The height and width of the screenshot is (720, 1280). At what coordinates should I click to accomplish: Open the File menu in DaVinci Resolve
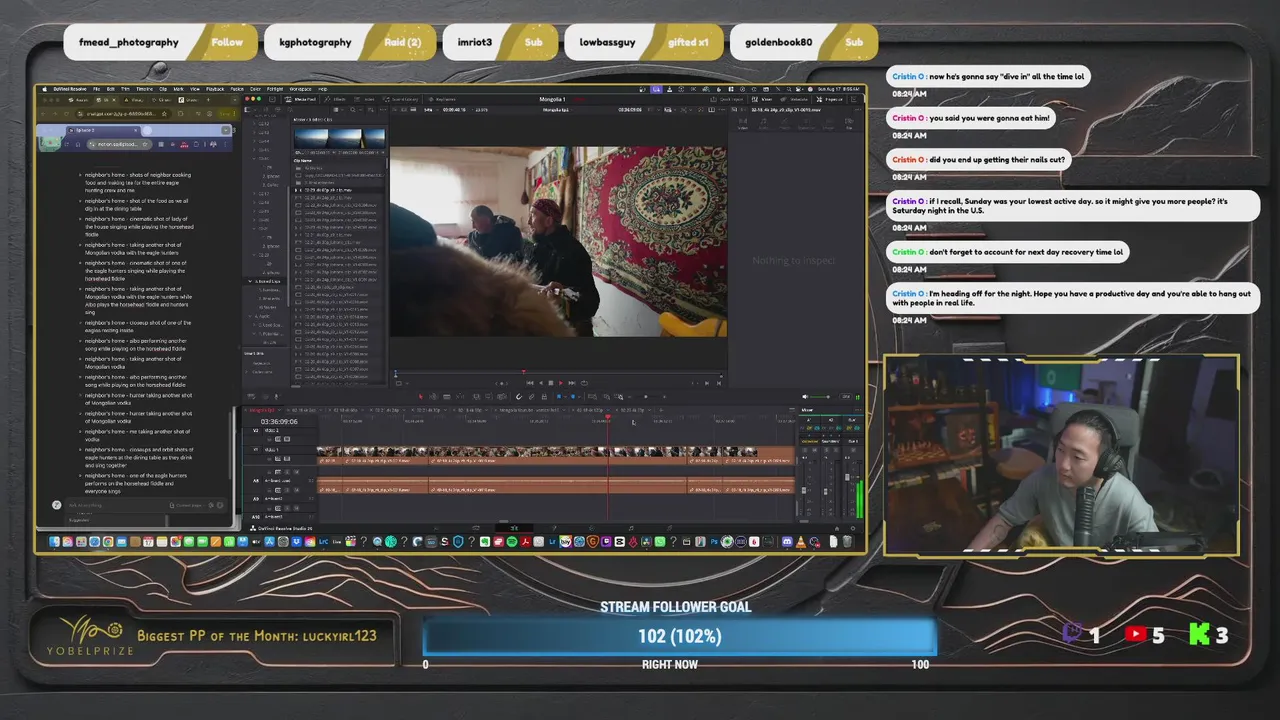(x=96, y=89)
